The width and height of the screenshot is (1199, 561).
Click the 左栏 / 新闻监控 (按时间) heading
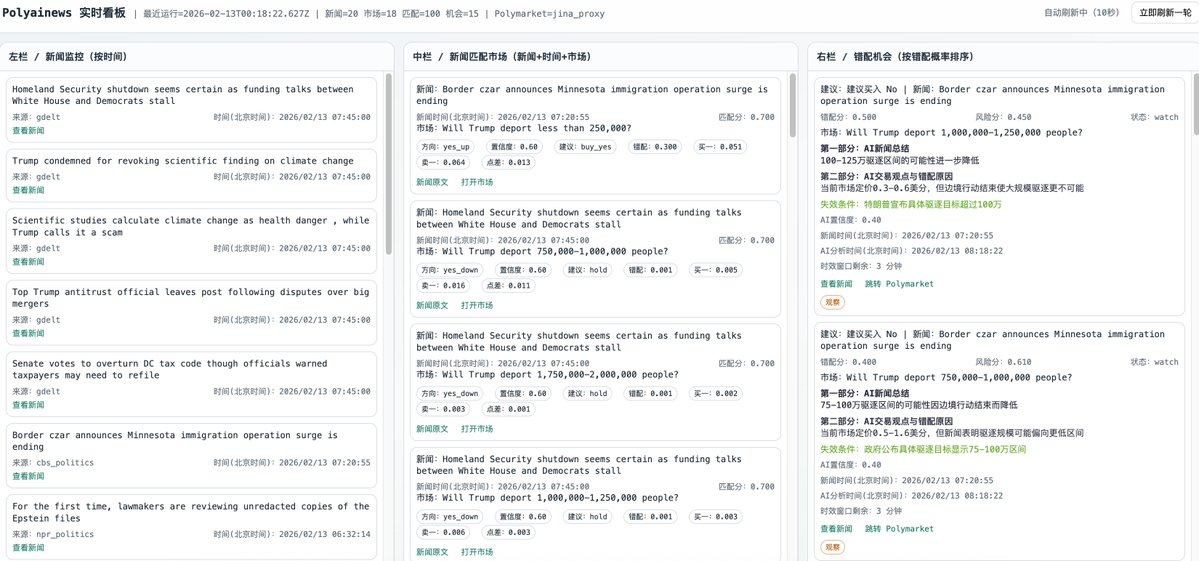[68, 57]
